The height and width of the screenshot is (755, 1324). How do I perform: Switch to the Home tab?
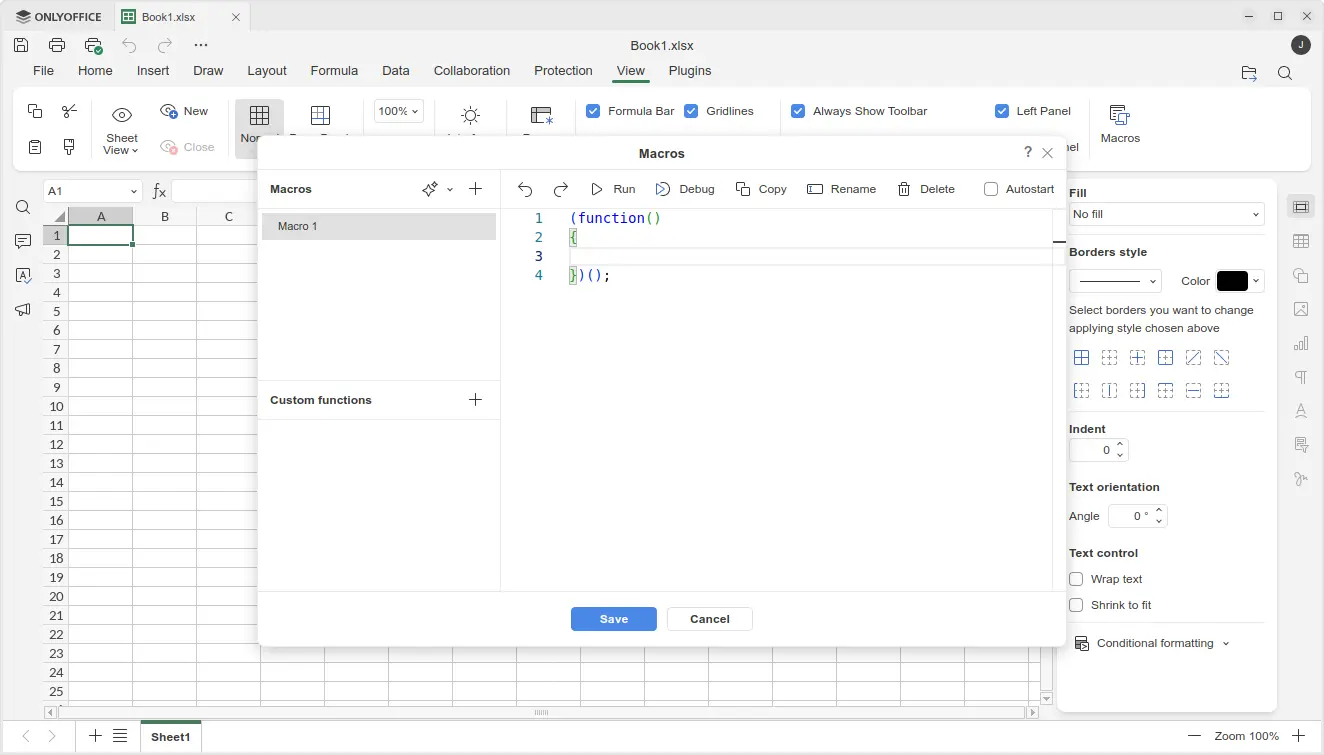tap(95, 71)
